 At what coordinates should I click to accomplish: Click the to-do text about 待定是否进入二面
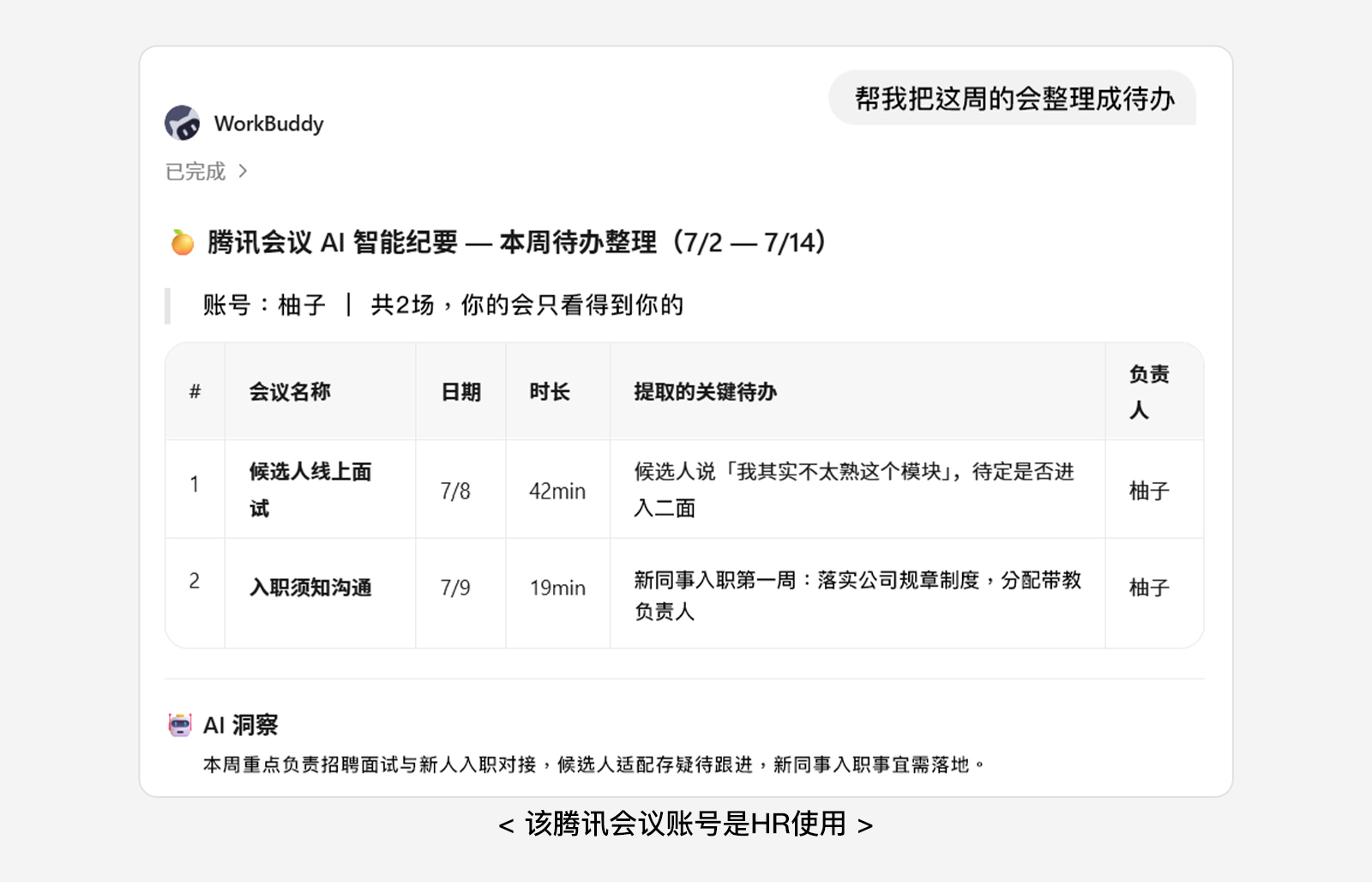[x=854, y=490]
